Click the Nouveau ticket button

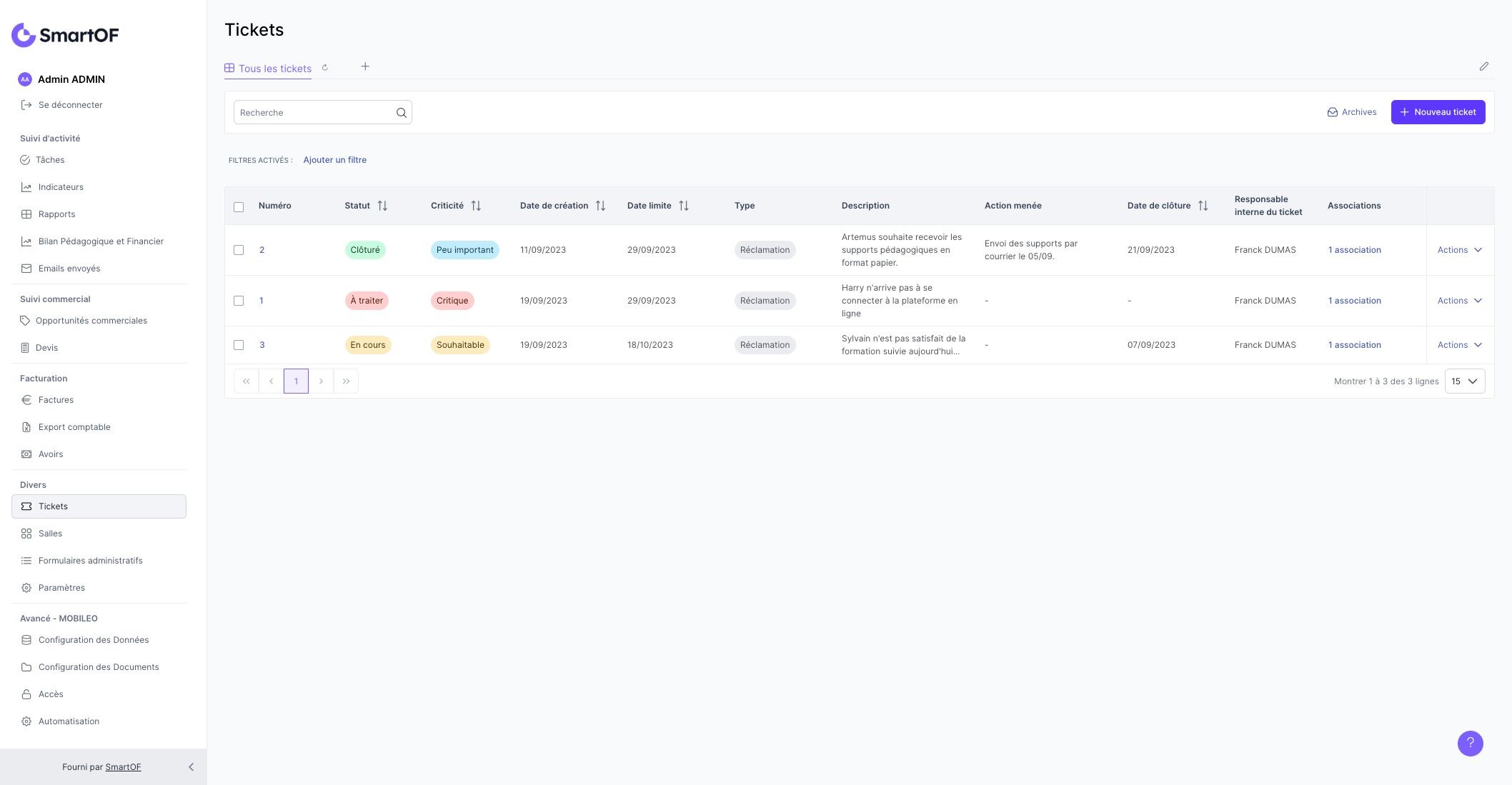(x=1438, y=112)
